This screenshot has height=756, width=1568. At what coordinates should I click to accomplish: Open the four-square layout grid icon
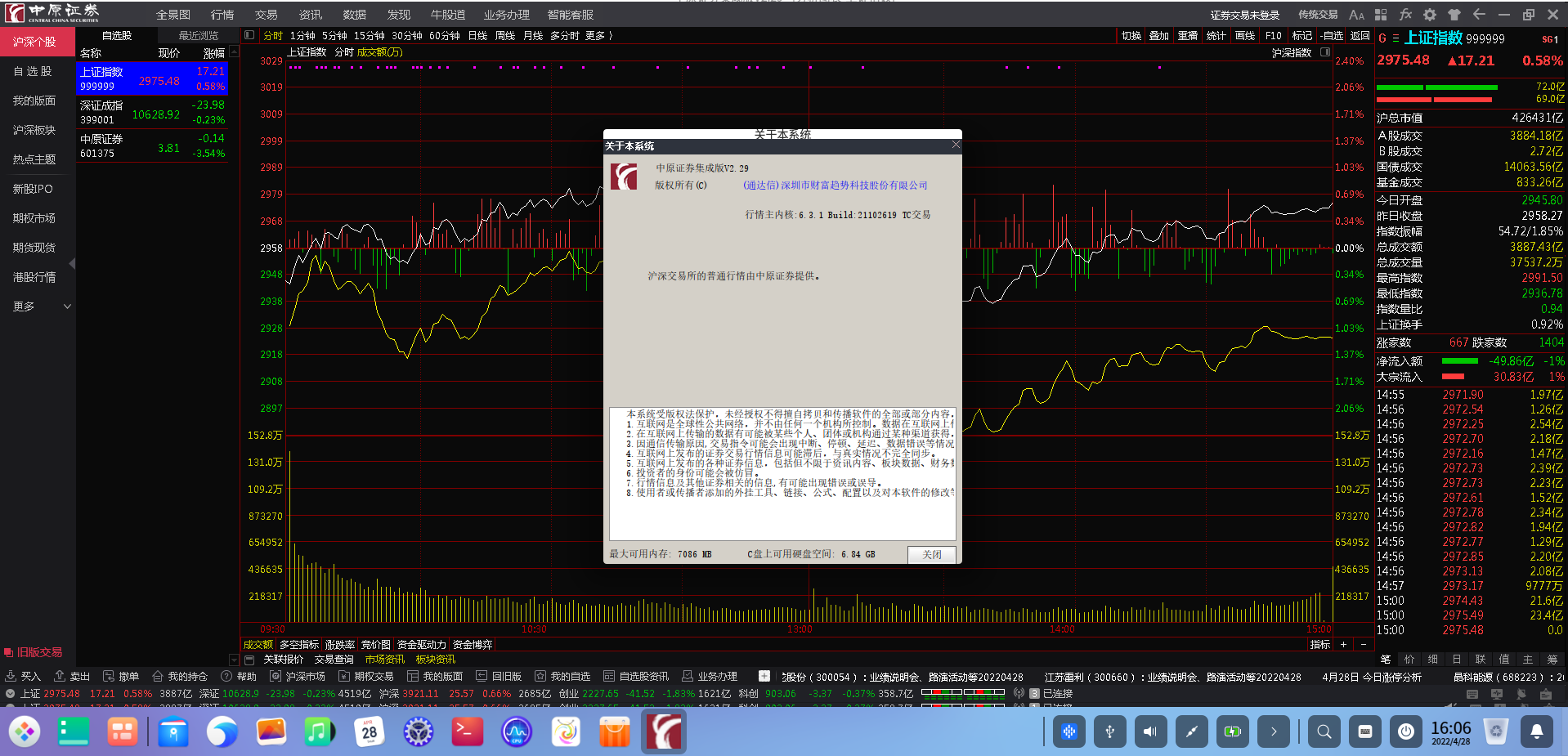1381,15
